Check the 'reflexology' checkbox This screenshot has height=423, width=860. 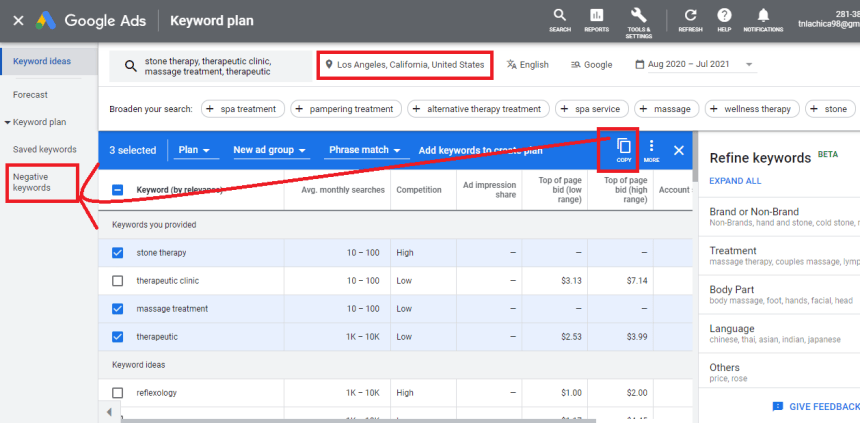coord(117,393)
